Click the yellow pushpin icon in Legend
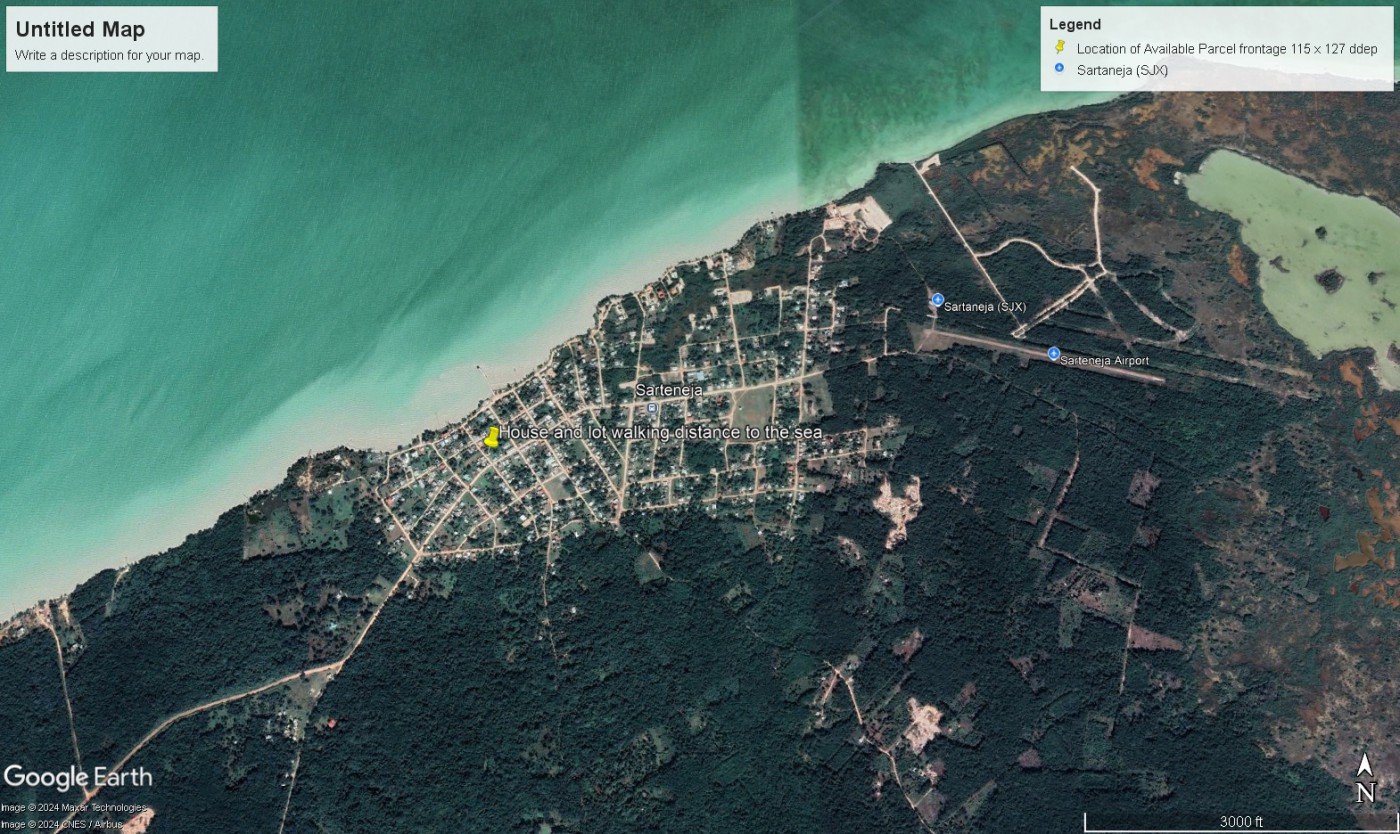The image size is (1400, 834). (x=1059, y=48)
